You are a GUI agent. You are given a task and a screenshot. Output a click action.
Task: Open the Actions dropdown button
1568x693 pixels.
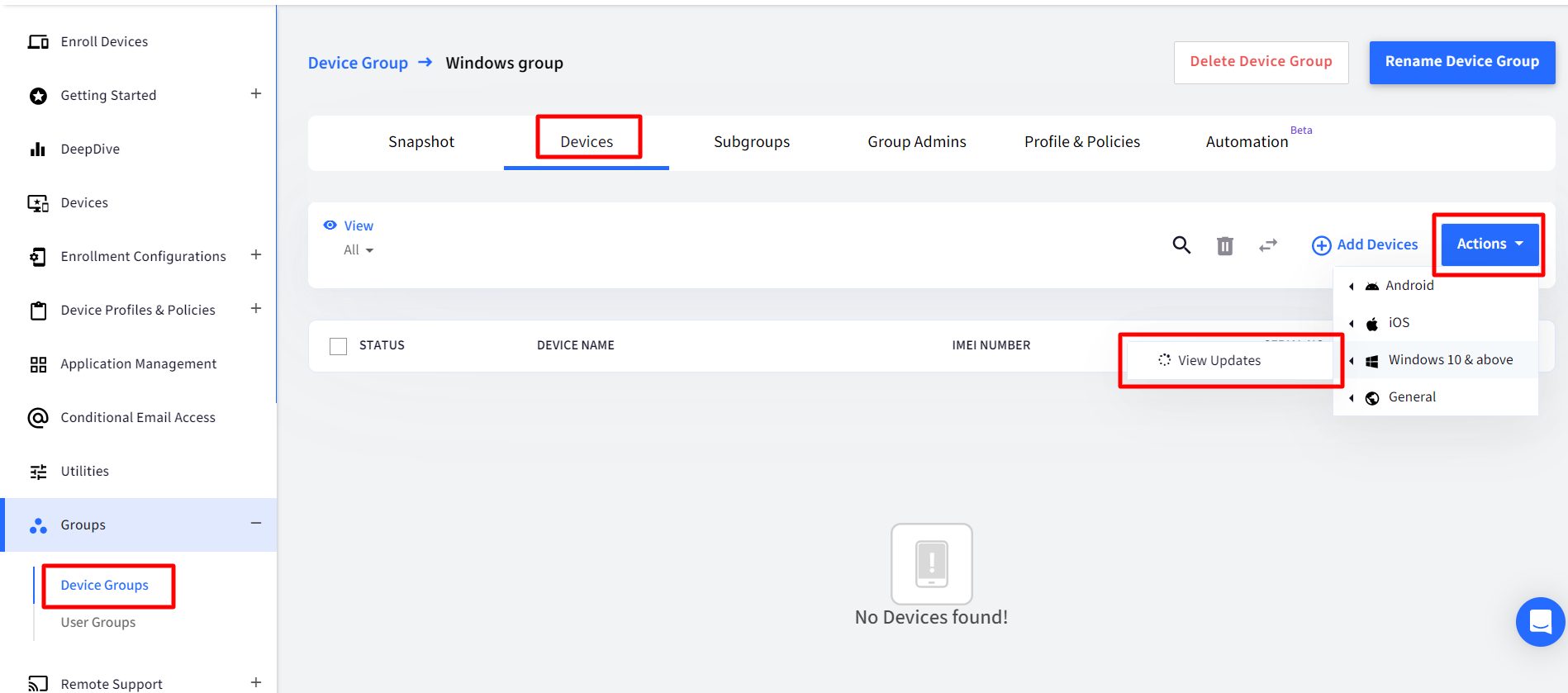coord(1490,244)
